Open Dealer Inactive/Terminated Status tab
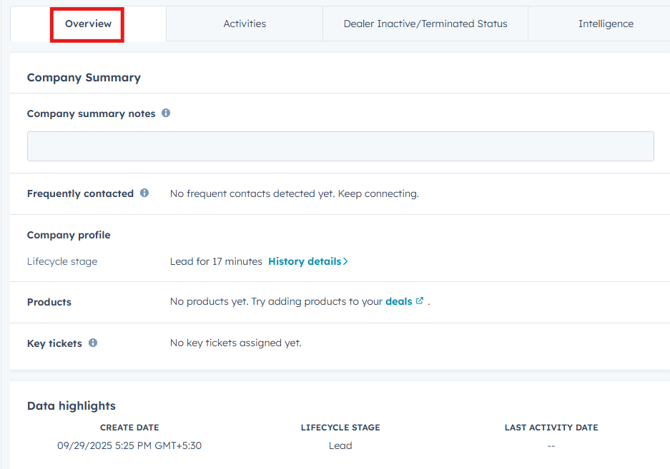The image size is (670, 469). (x=425, y=23)
